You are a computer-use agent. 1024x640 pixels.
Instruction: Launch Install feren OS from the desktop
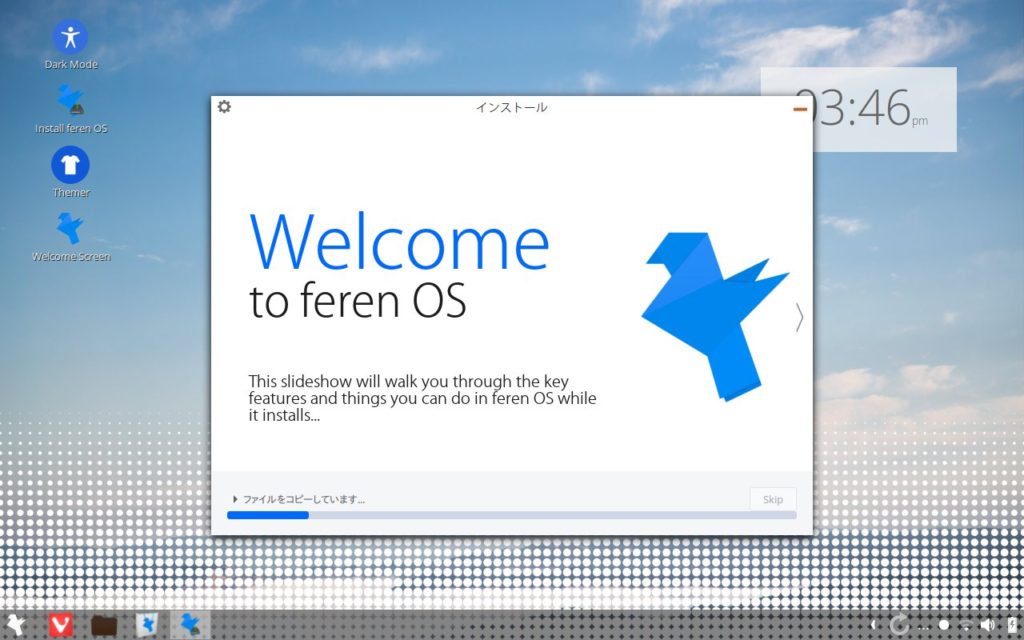pos(69,100)
